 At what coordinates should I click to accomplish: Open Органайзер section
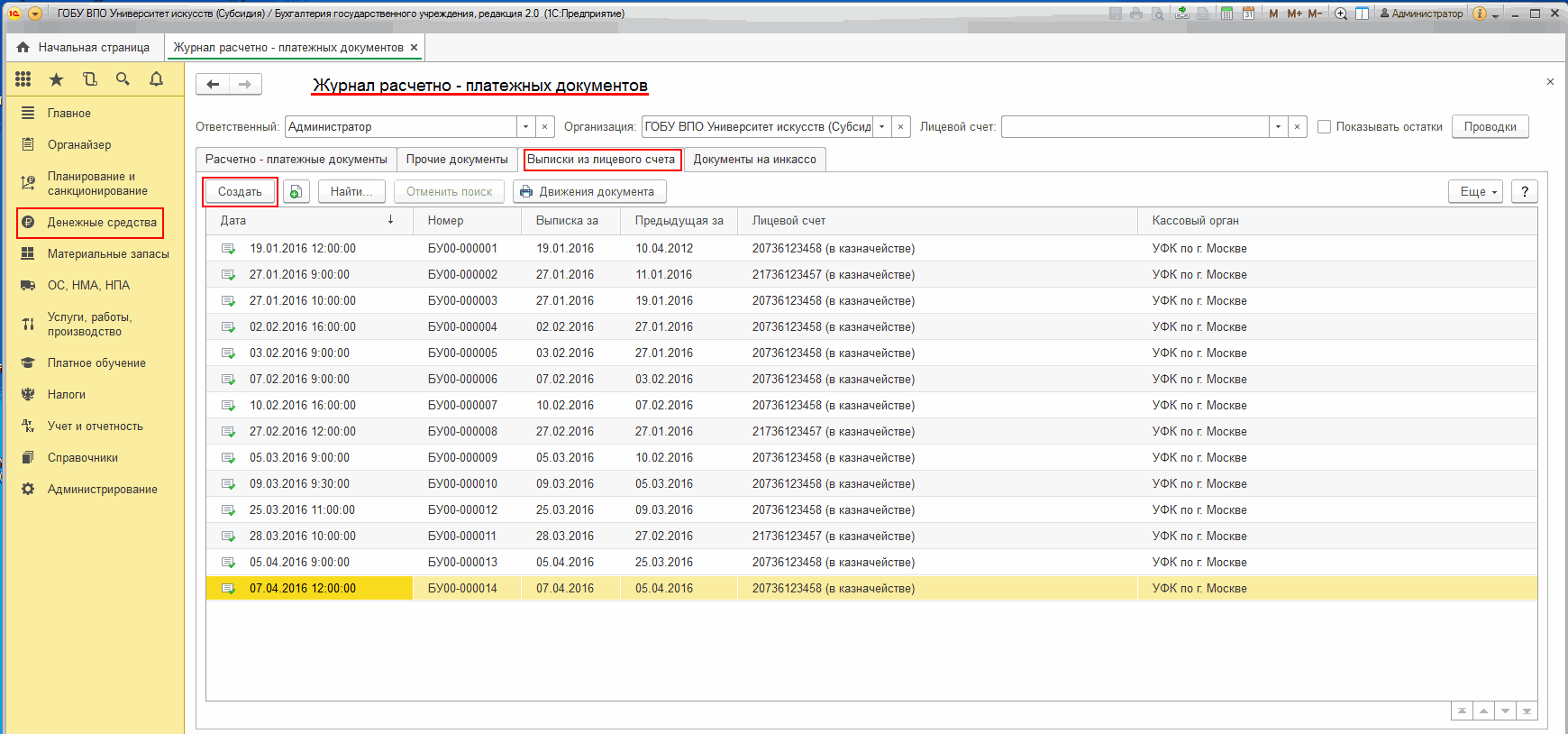point(79,144)
